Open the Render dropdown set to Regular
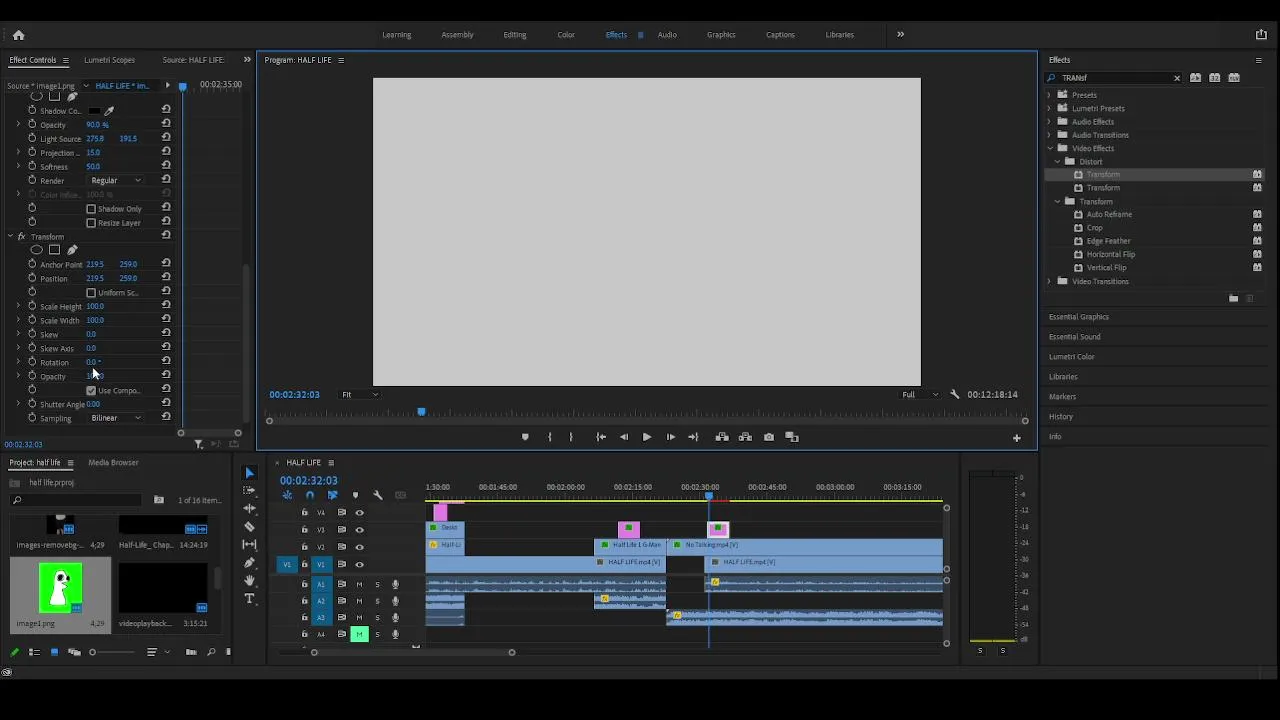Screen dimensions: 1280x720 (116, 181)
